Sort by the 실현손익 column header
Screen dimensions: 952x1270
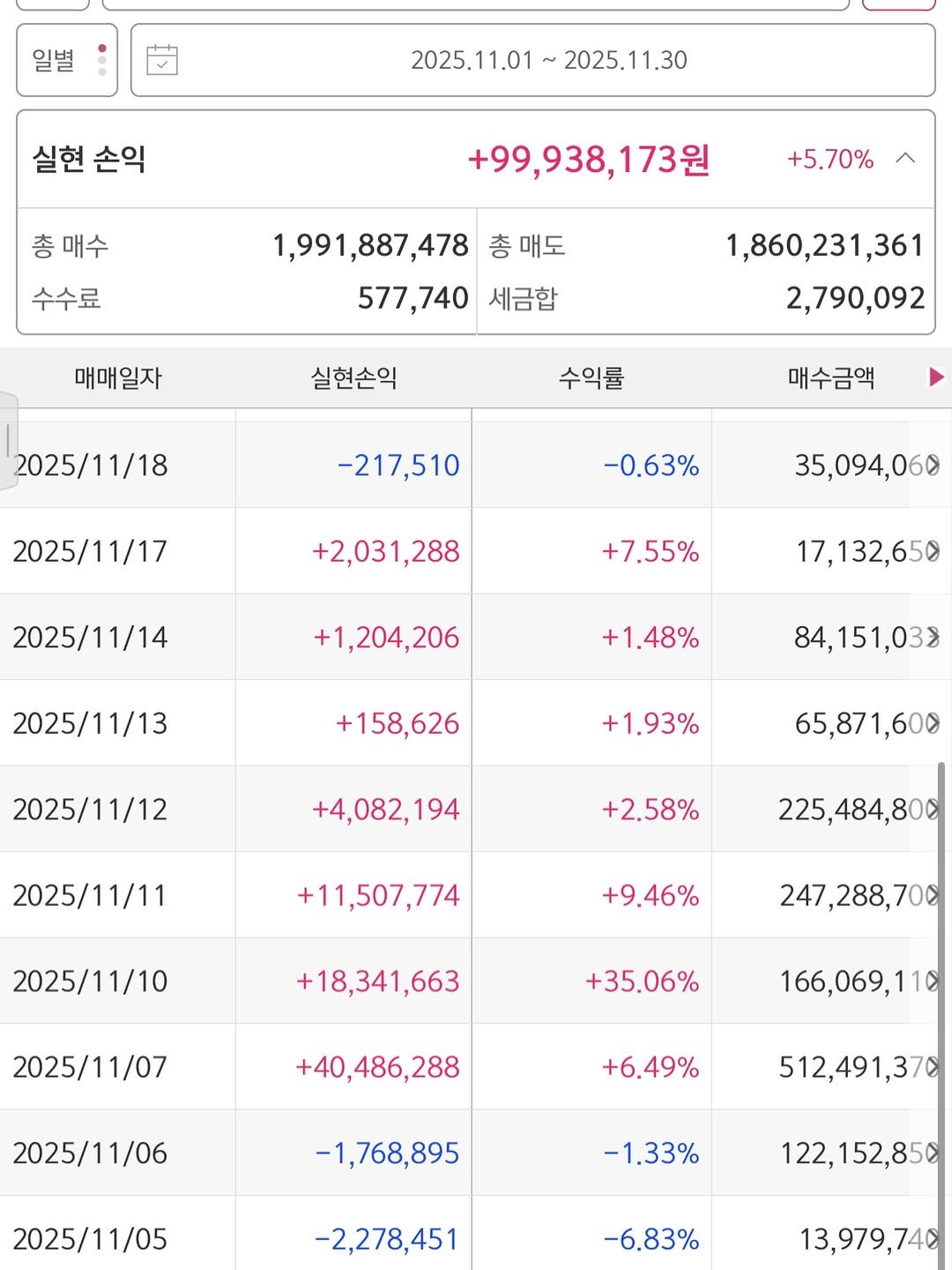(x=353, y=378)
